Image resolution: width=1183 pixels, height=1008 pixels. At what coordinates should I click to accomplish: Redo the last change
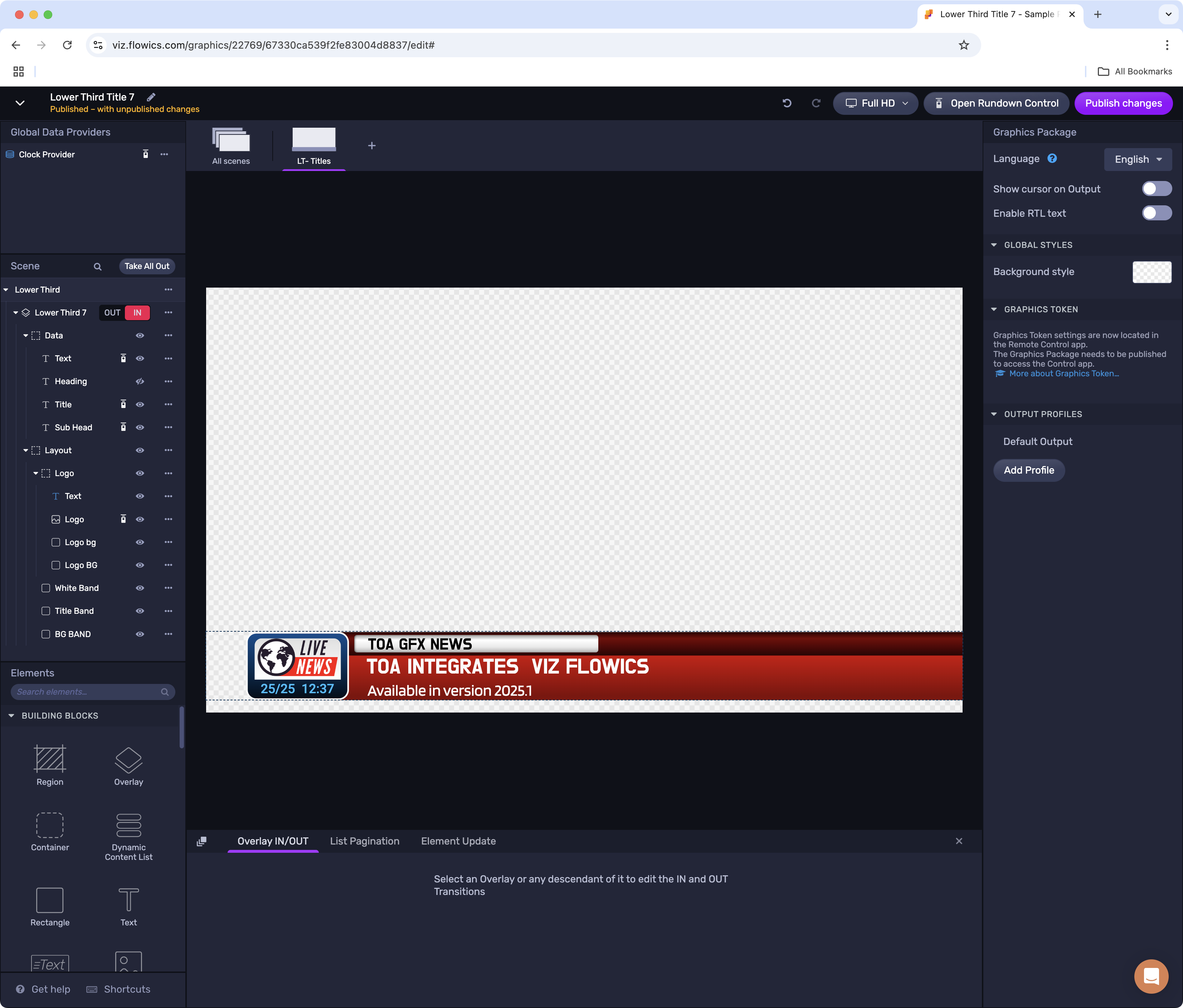click(816, 103)
